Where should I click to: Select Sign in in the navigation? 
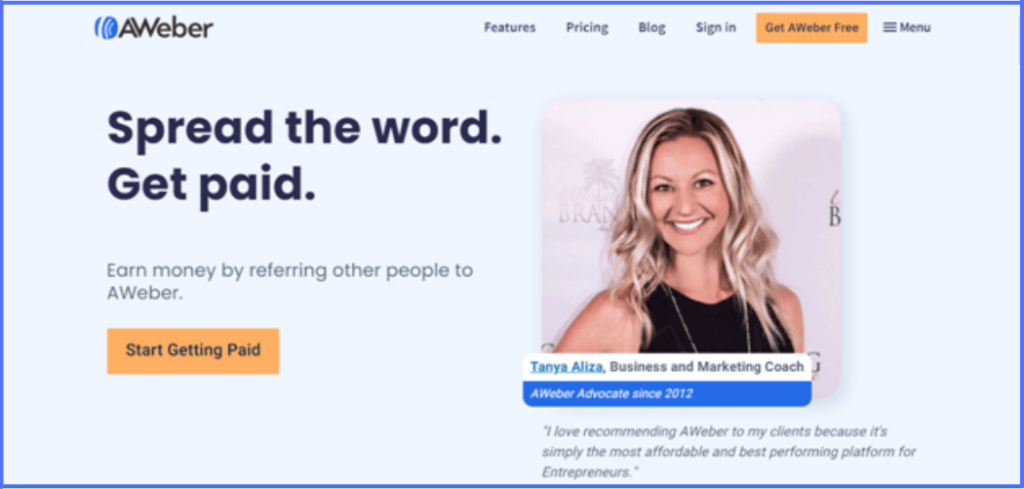pyautogui.click(x=716, y=27)
